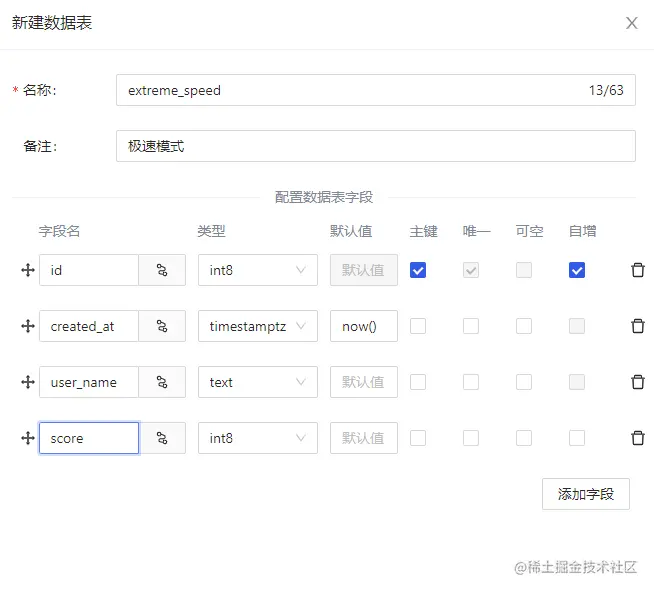
Task: Delete the id field row
Action: (637, 270)
